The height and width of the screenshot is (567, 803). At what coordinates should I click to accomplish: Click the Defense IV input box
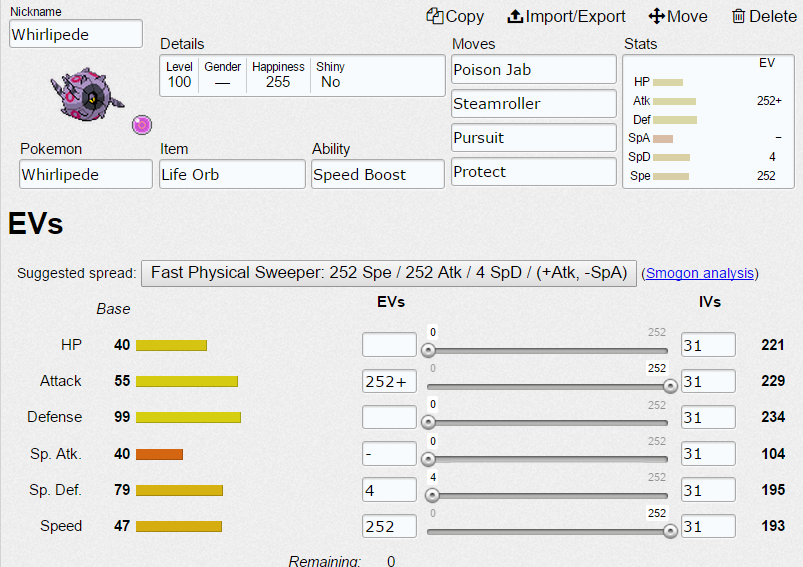pyautogui.click(x=708, y=417)
